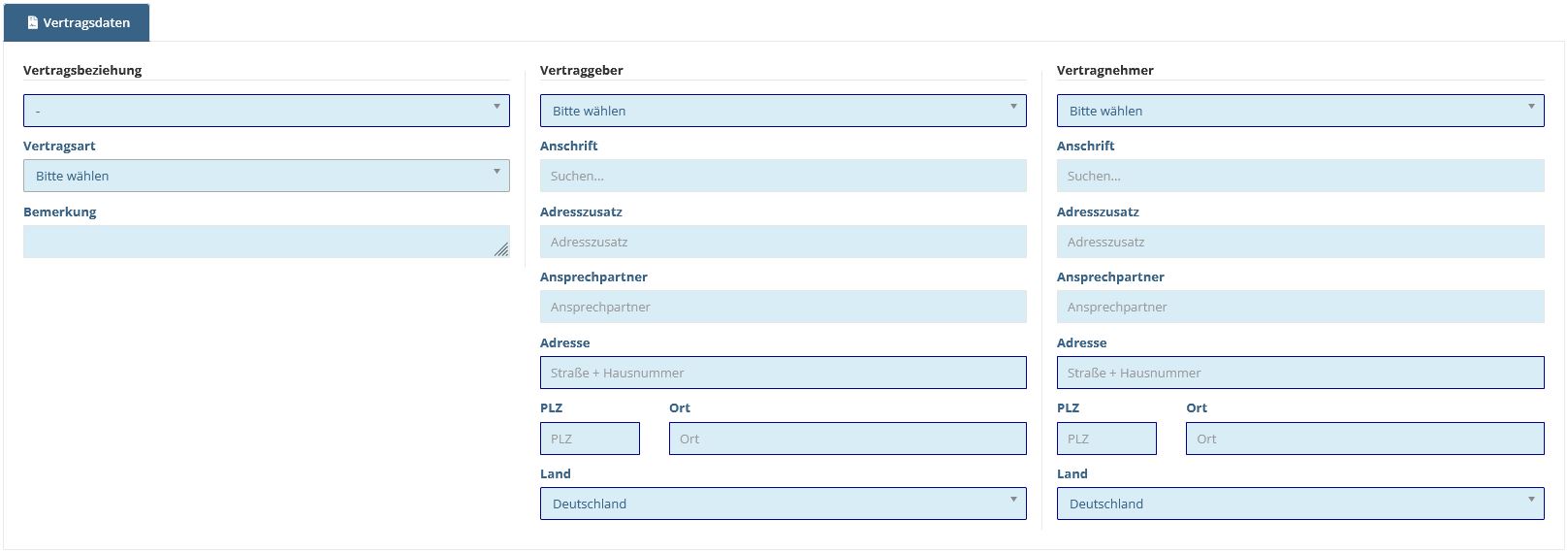Click into the Bemerkung text area
This screenshot has height=553, width=1568.
click(x=267, y=242)
